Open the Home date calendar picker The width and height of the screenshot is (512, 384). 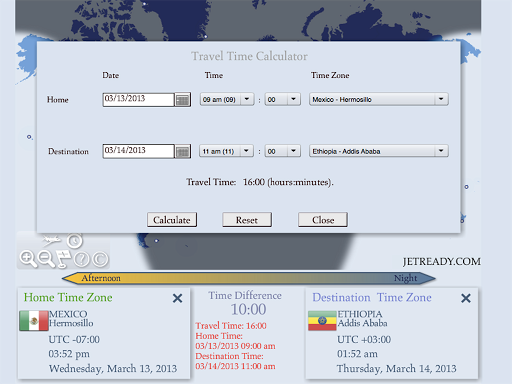click(x=183, y=100)
